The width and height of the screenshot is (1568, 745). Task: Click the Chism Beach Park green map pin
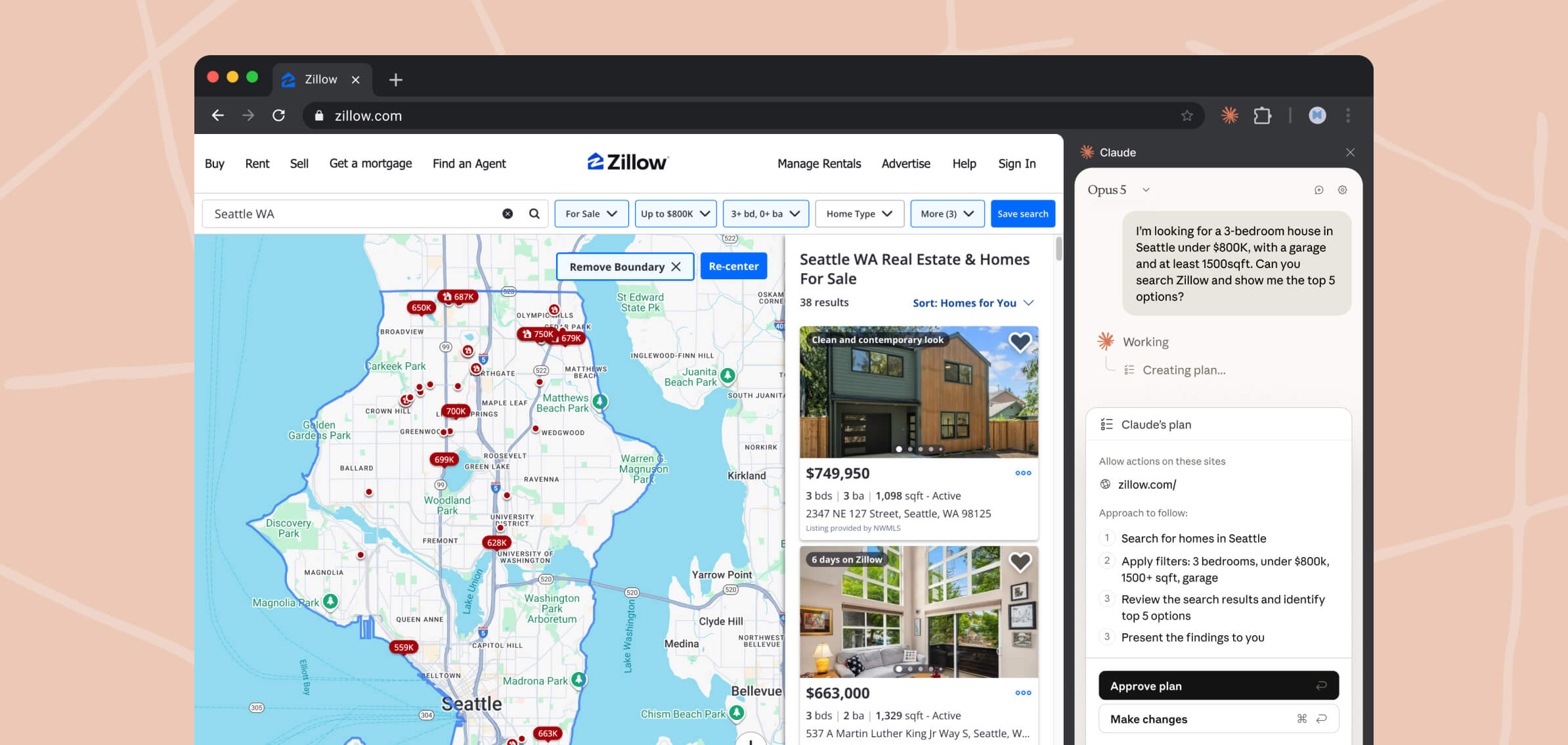[x=737, y=713]
